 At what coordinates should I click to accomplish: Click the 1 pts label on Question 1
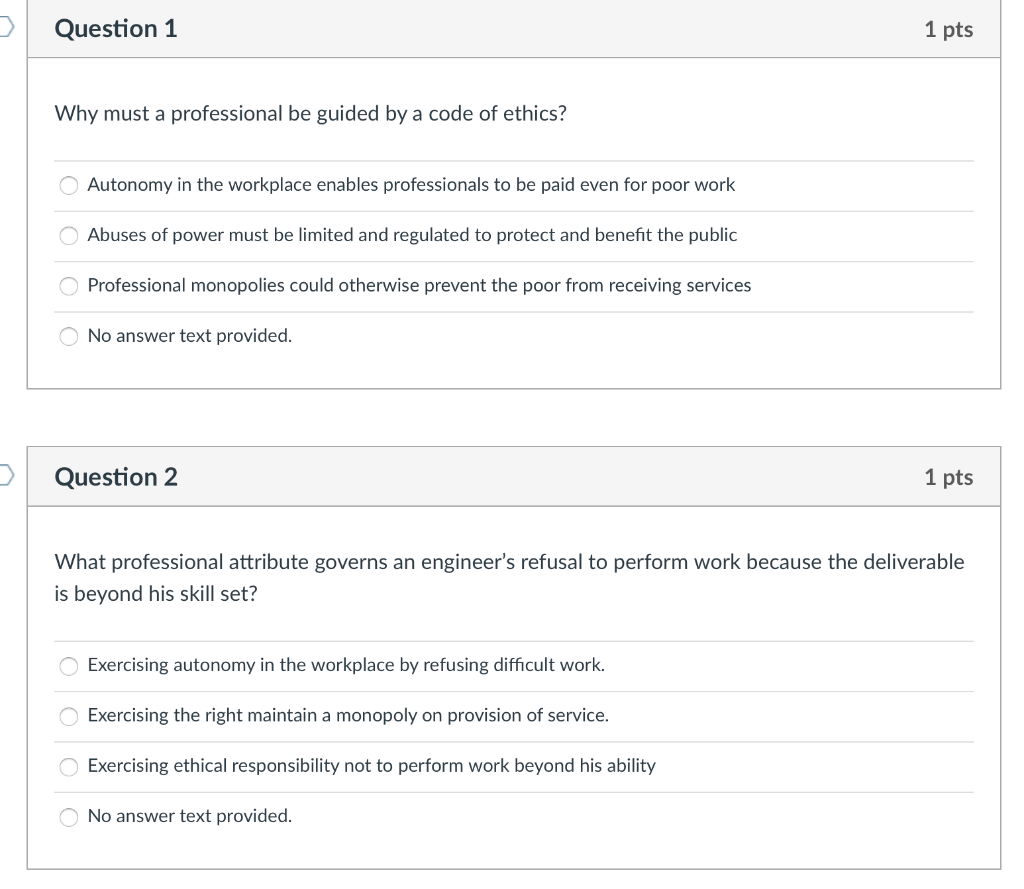tap(948, 29)
